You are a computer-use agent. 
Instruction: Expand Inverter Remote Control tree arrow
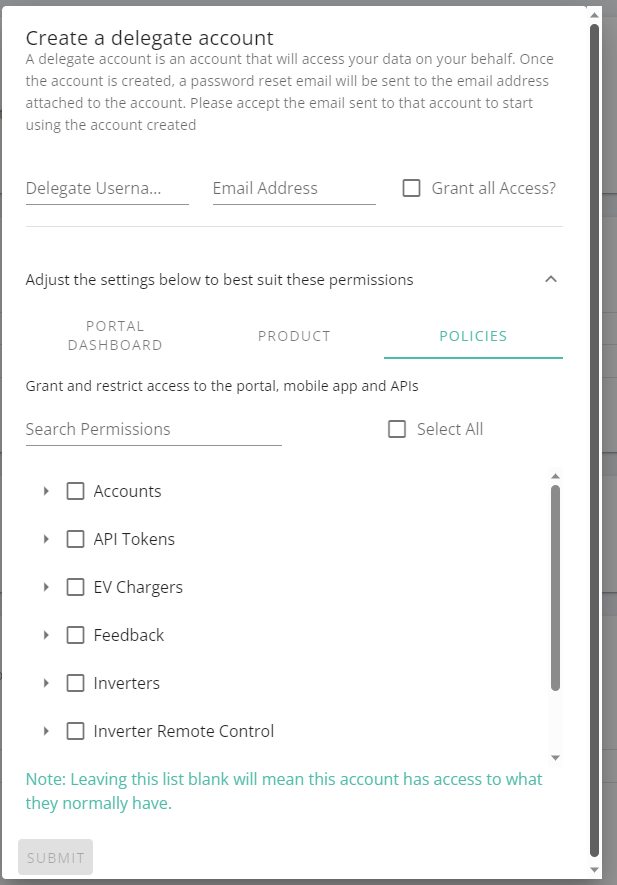point(46,731)
